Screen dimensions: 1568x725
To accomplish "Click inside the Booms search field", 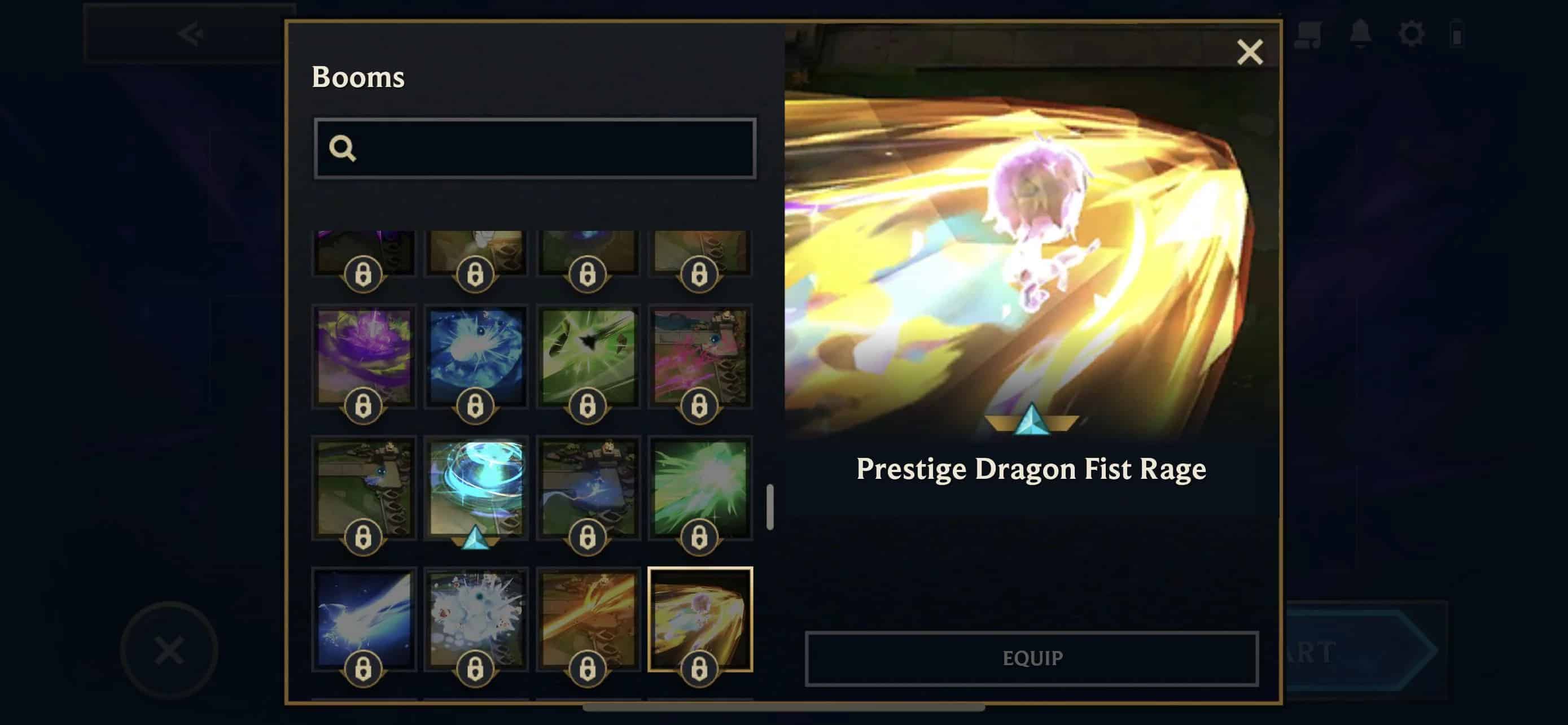I will (535, 149).
